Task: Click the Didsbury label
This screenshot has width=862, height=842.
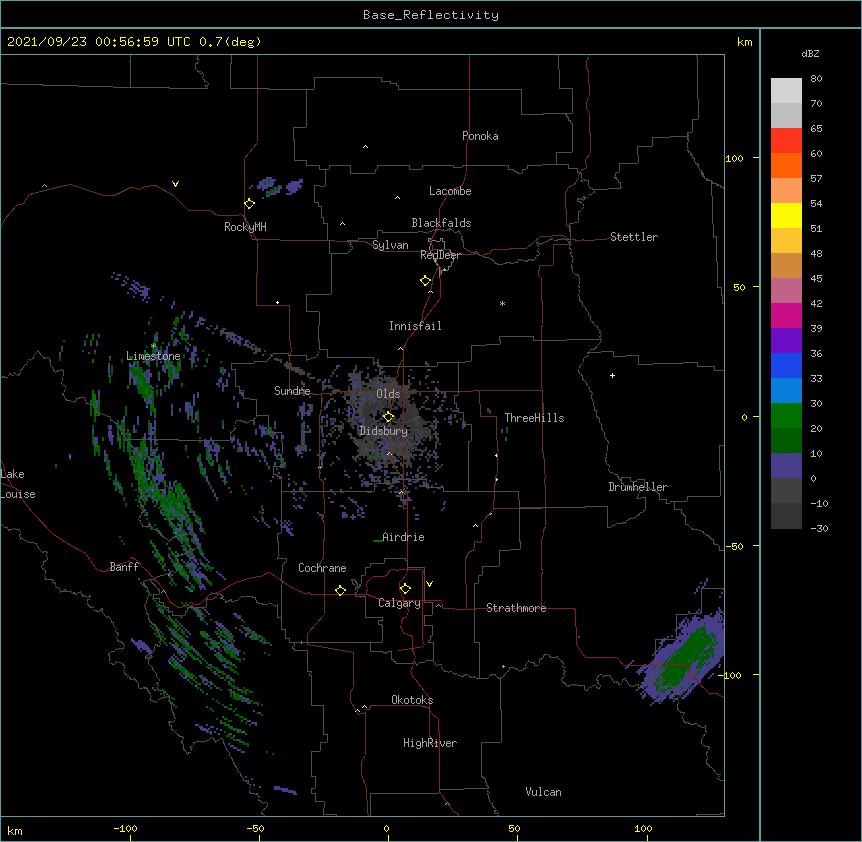Action: point(384,431)
